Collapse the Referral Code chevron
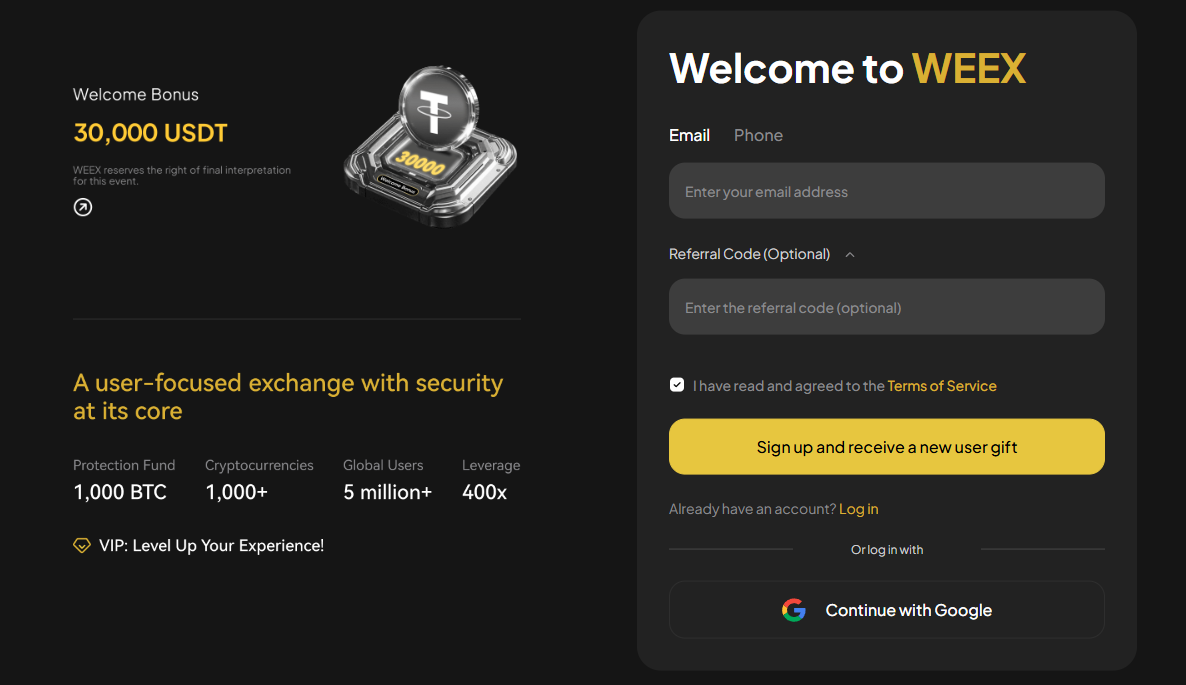This screenshot has height=685, width=1186. pyautogui.click(x=850, y=254)
